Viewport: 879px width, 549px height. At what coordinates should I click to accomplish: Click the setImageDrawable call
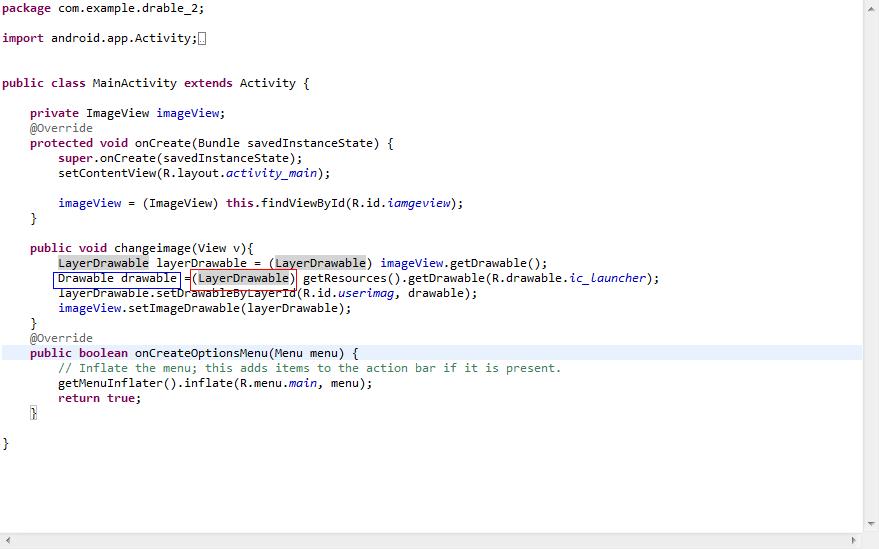click(x=184, y=308)
